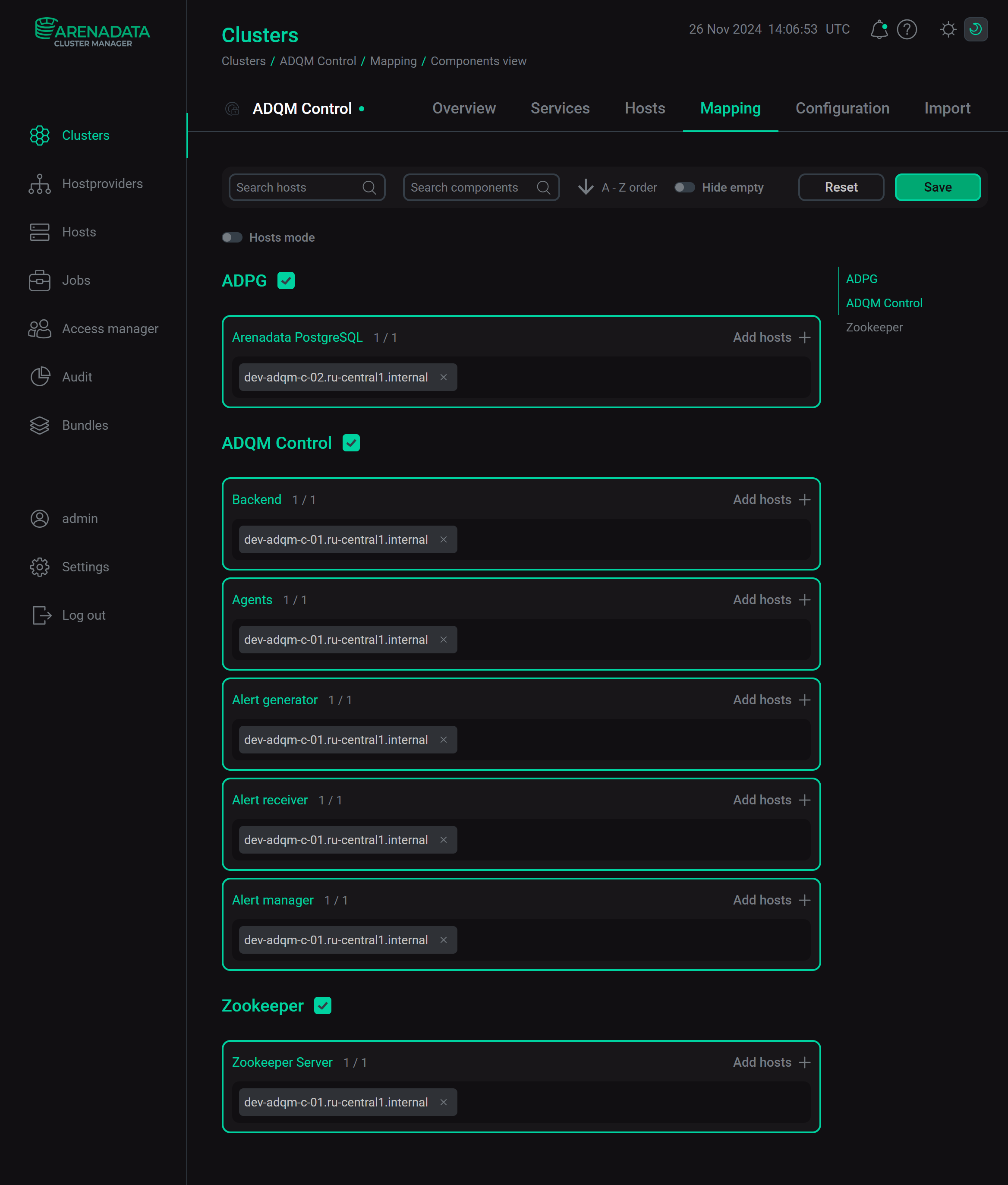This screenshot has height=1185, width=1008.
Task: Select the dark theme moon icon
Action: (x=976, y=30)
